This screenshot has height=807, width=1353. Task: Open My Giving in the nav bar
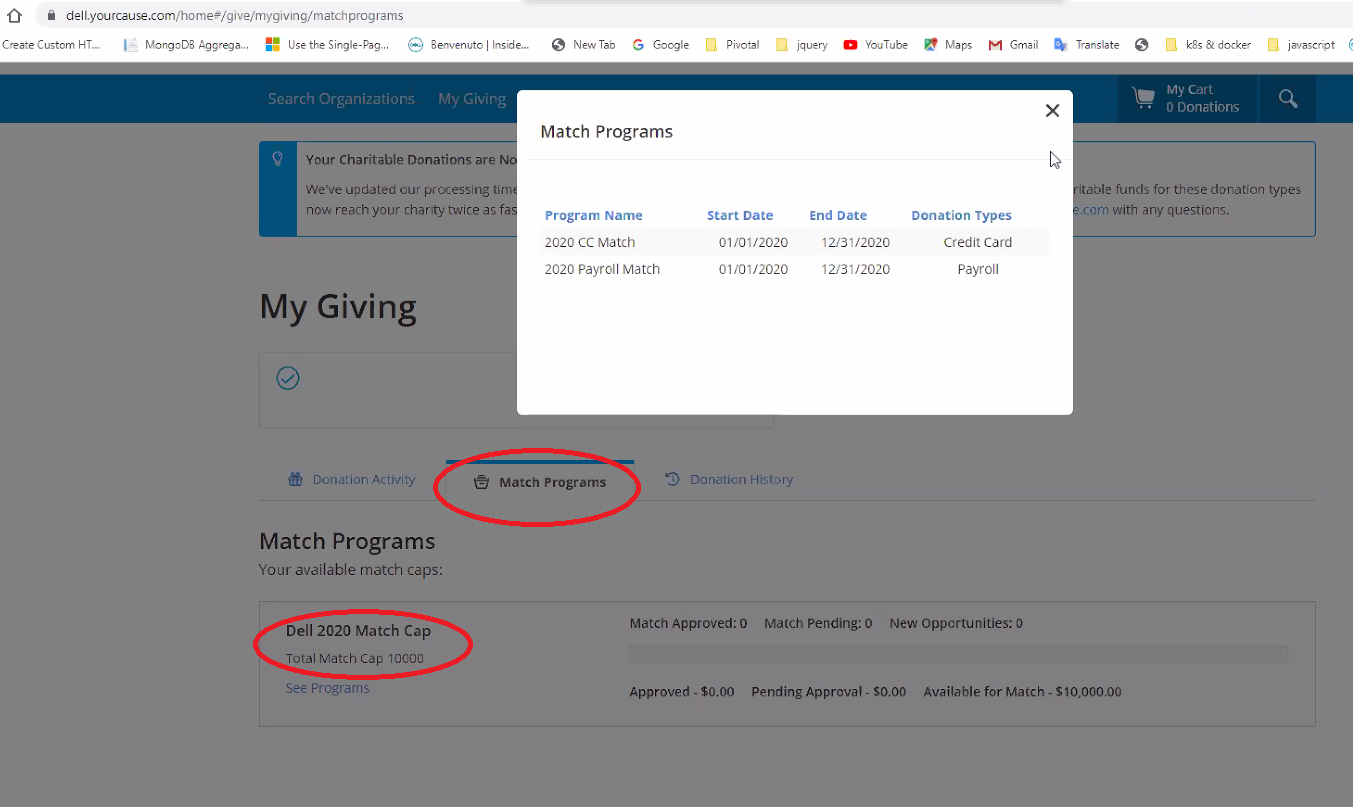point(472,98)
